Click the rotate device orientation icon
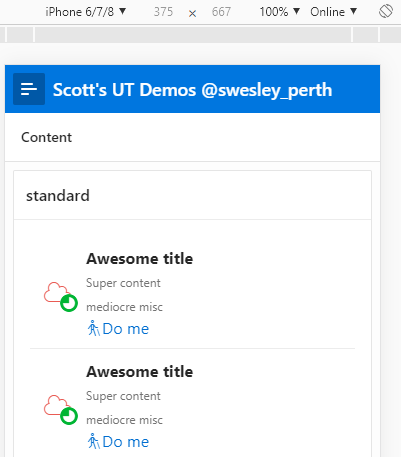 tap(386, 12)
